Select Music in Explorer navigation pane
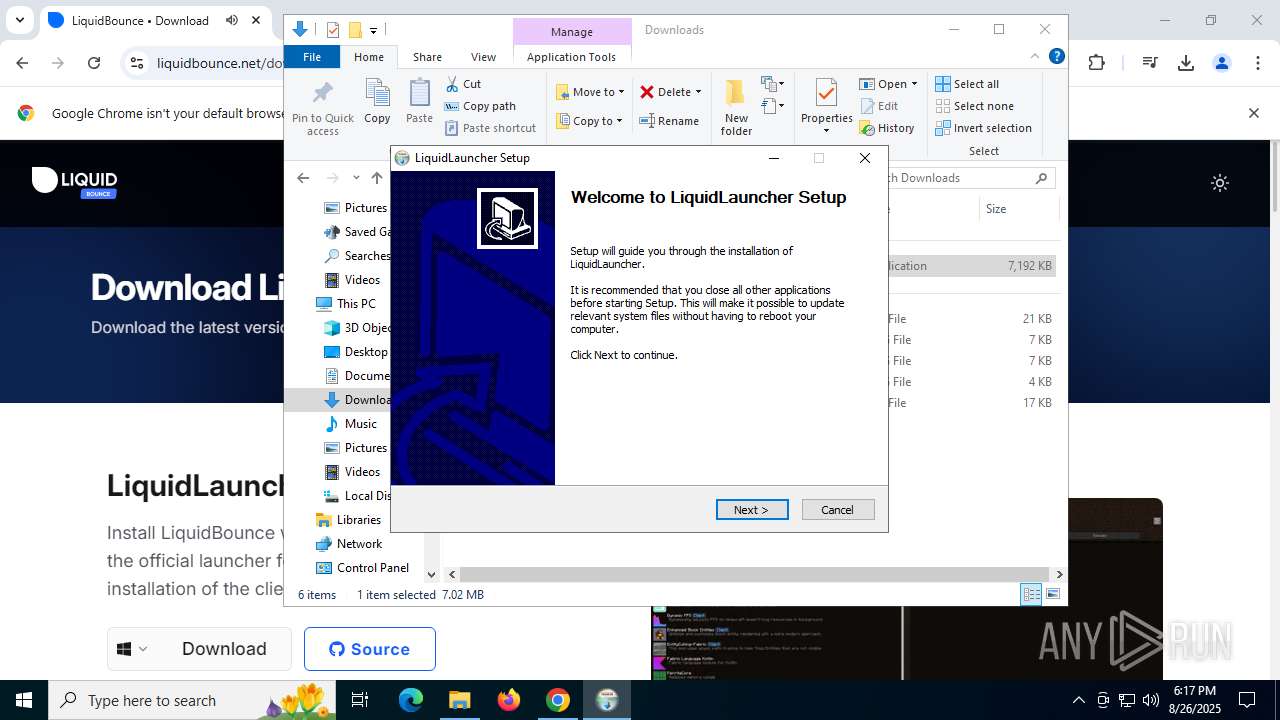Screen dimensions: 1280x720 click(360, 424)
